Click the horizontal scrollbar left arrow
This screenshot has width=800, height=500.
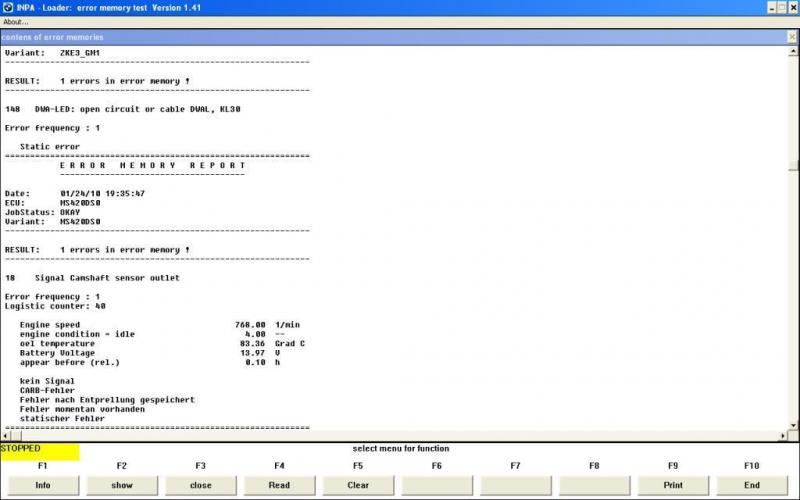[6, 437]
